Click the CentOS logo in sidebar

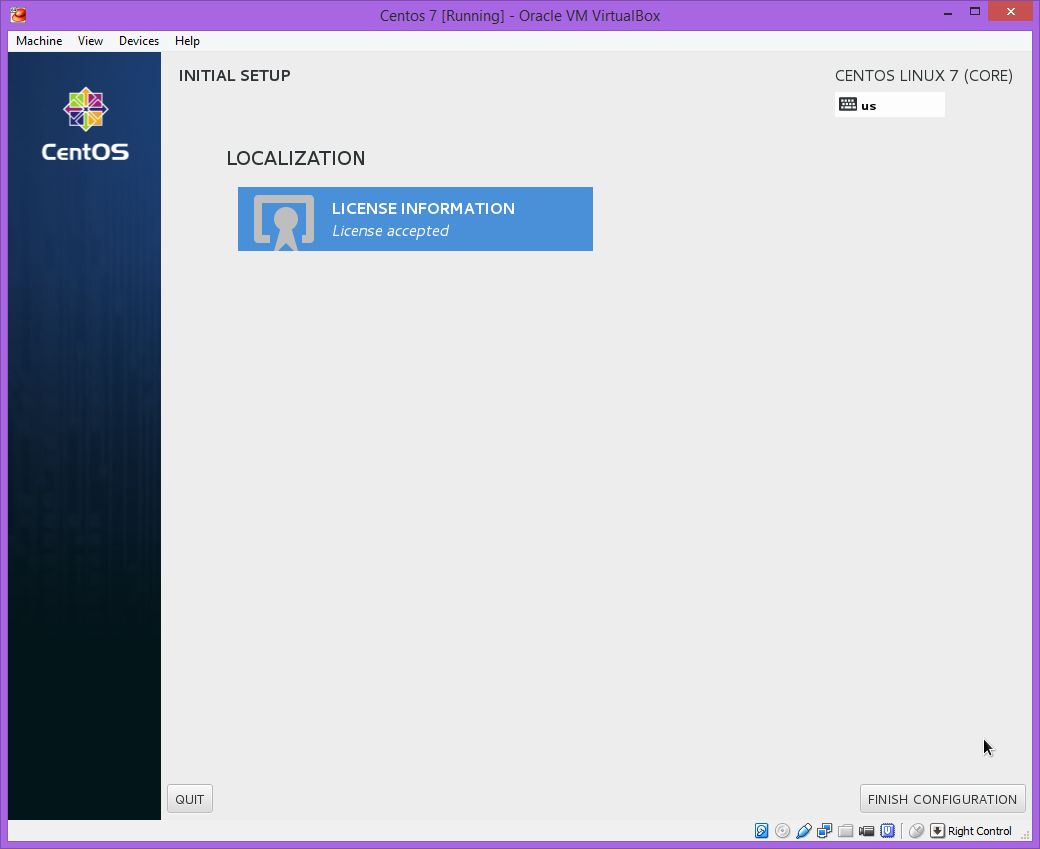85,124
